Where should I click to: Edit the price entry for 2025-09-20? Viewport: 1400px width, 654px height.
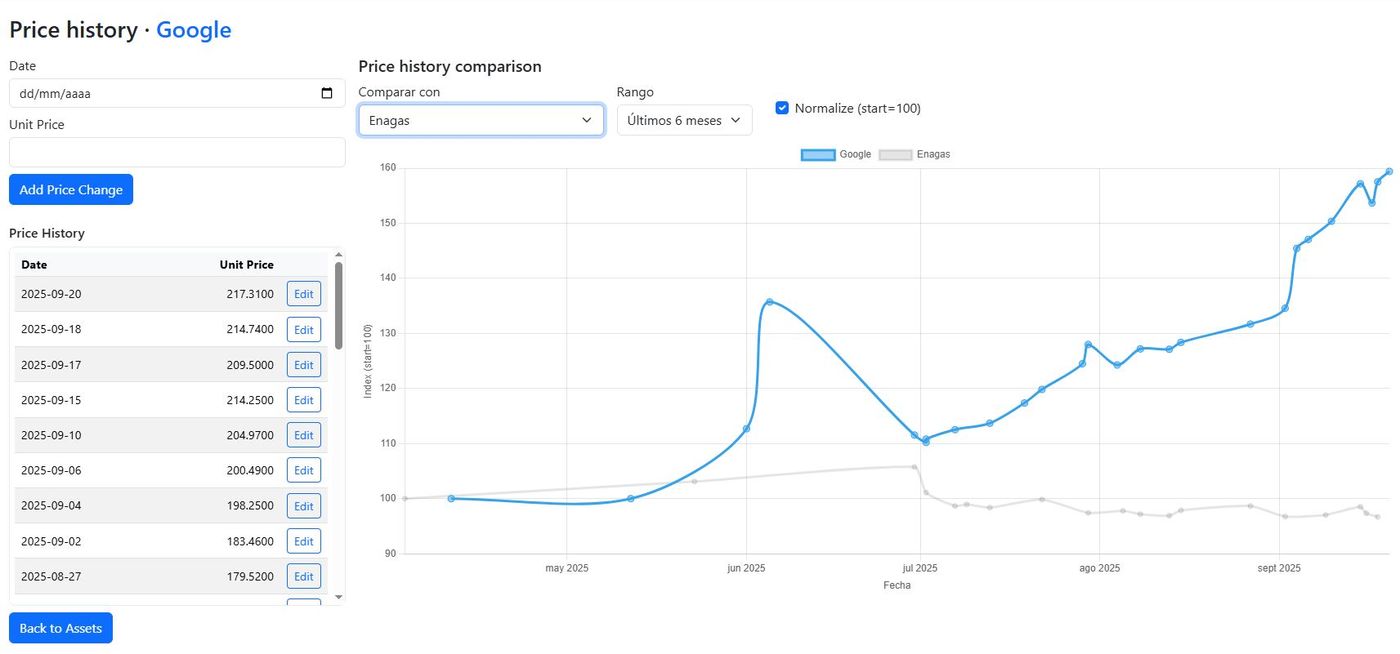pos(303,293)
